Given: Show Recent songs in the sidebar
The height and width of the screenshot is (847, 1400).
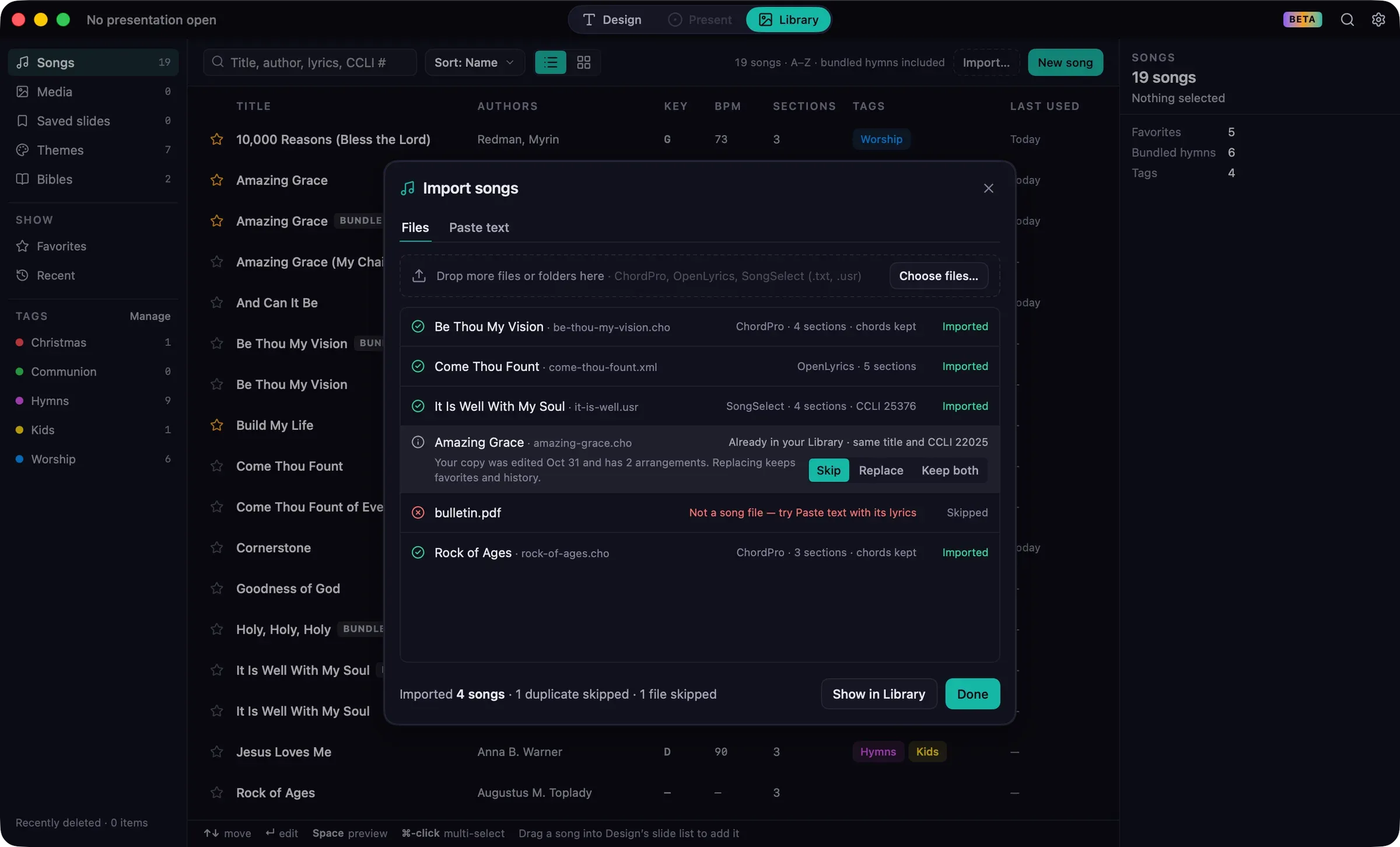Looking at the screenshot, I should click(93, 275).
